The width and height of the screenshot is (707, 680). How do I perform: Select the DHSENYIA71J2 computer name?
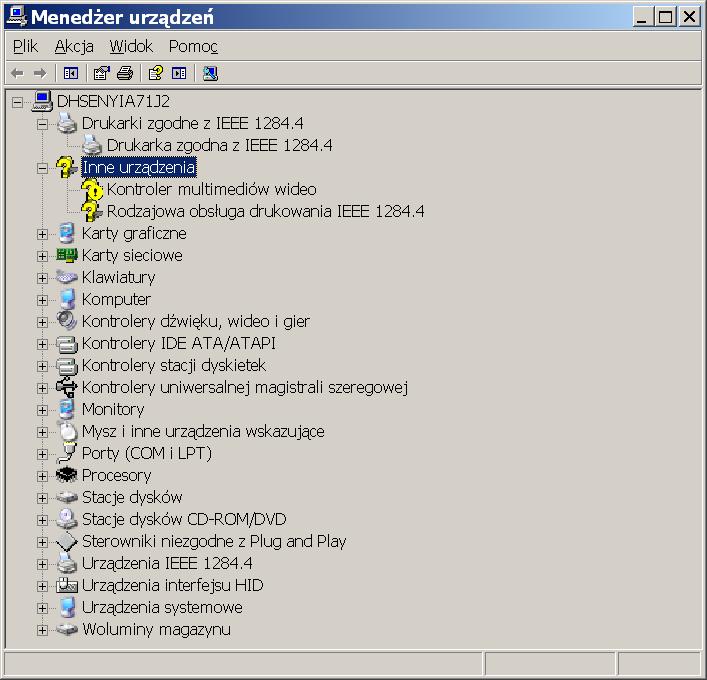click(113, 101)
